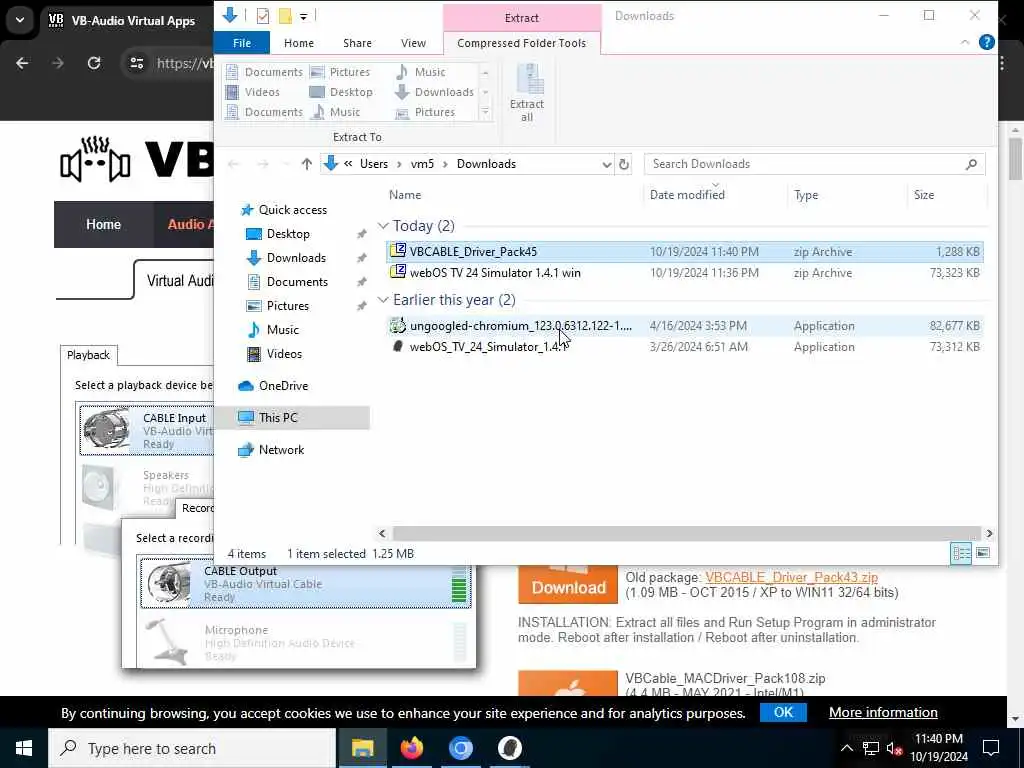Open address bar history dropdown
1024x768 pixels.
[607, 164]
